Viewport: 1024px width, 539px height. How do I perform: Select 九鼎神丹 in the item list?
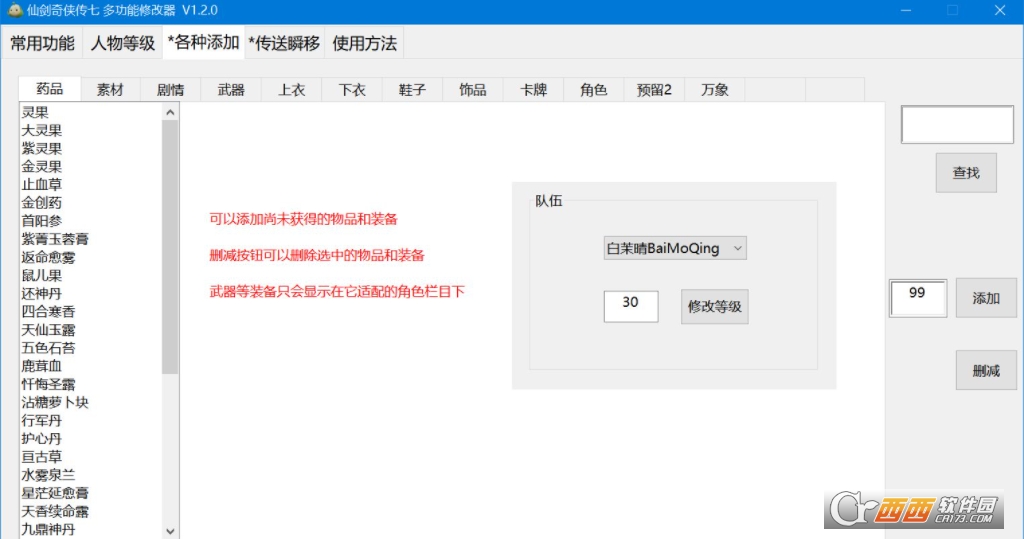48,529
